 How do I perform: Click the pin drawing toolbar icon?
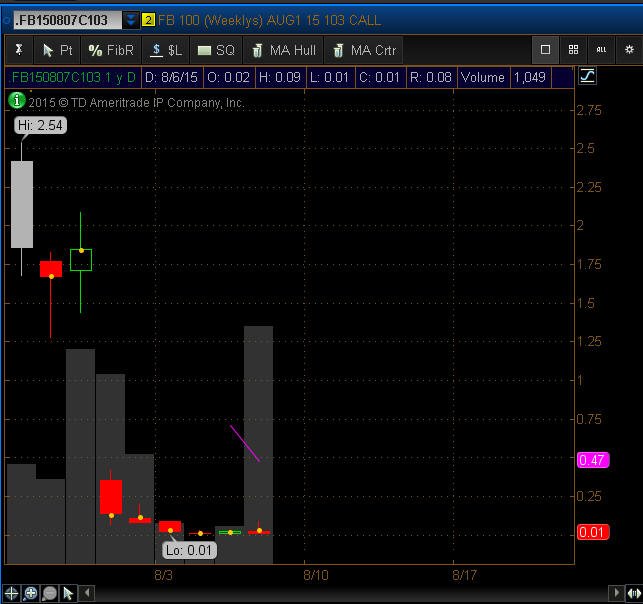tap(19, 50)
